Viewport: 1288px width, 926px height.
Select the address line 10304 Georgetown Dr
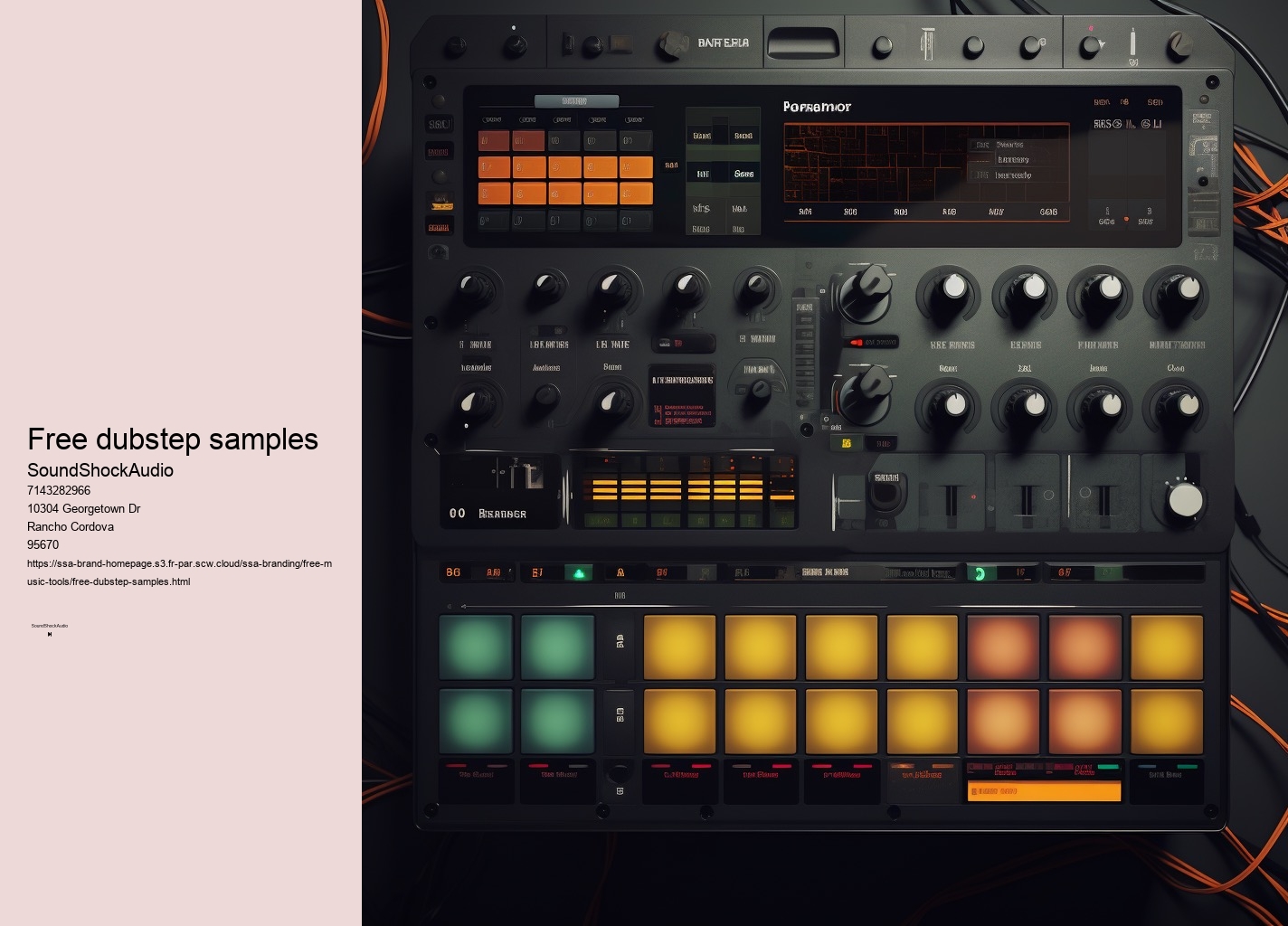coord(83,508)
